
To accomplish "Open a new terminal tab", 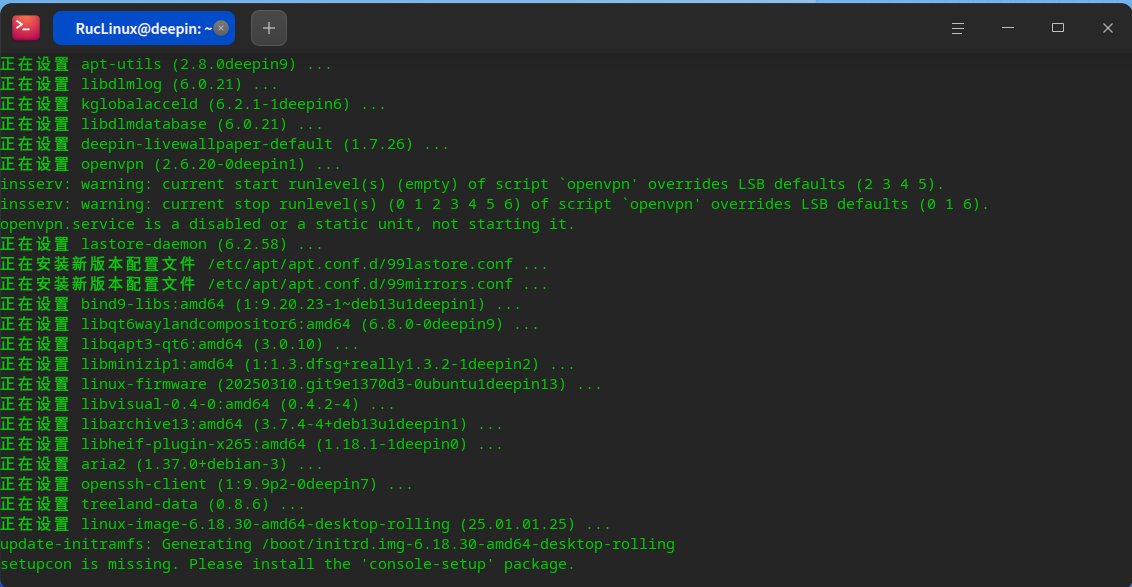I will (269, 28).
